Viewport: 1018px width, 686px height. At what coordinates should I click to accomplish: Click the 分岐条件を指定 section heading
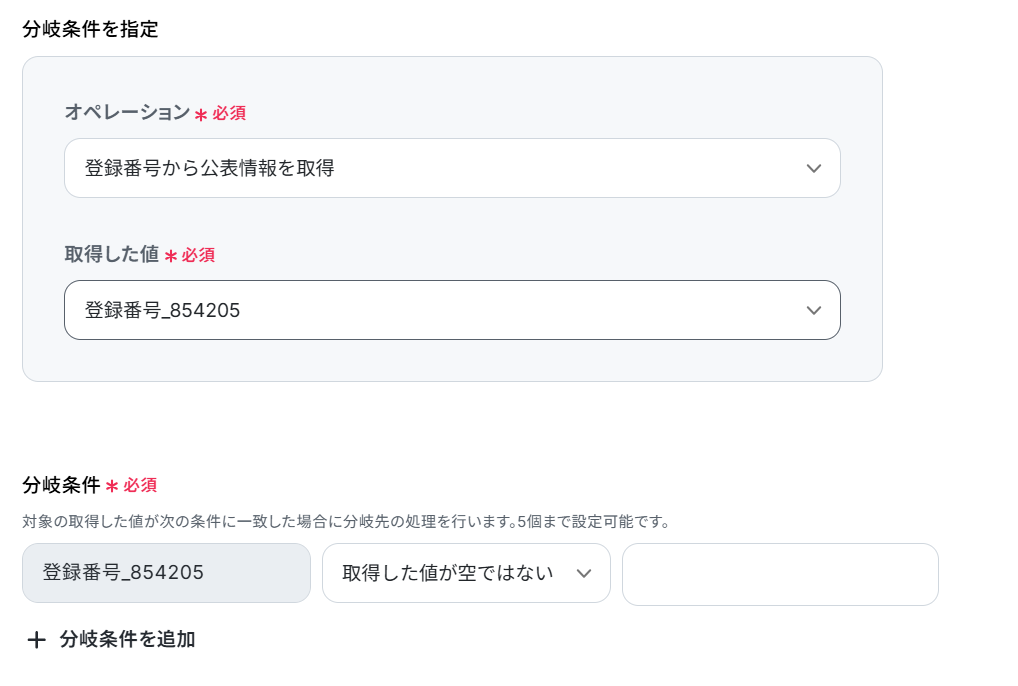[x=90, y=29]
